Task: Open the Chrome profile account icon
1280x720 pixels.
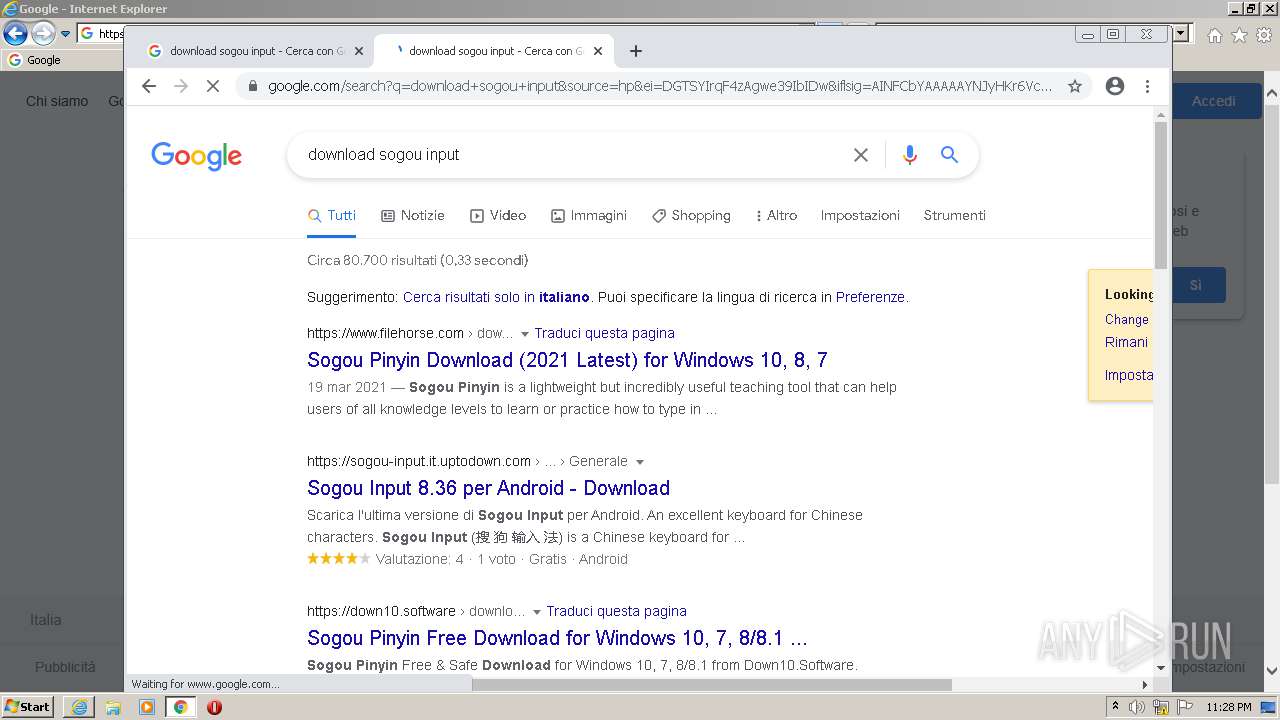Action: click(1115, 86)
